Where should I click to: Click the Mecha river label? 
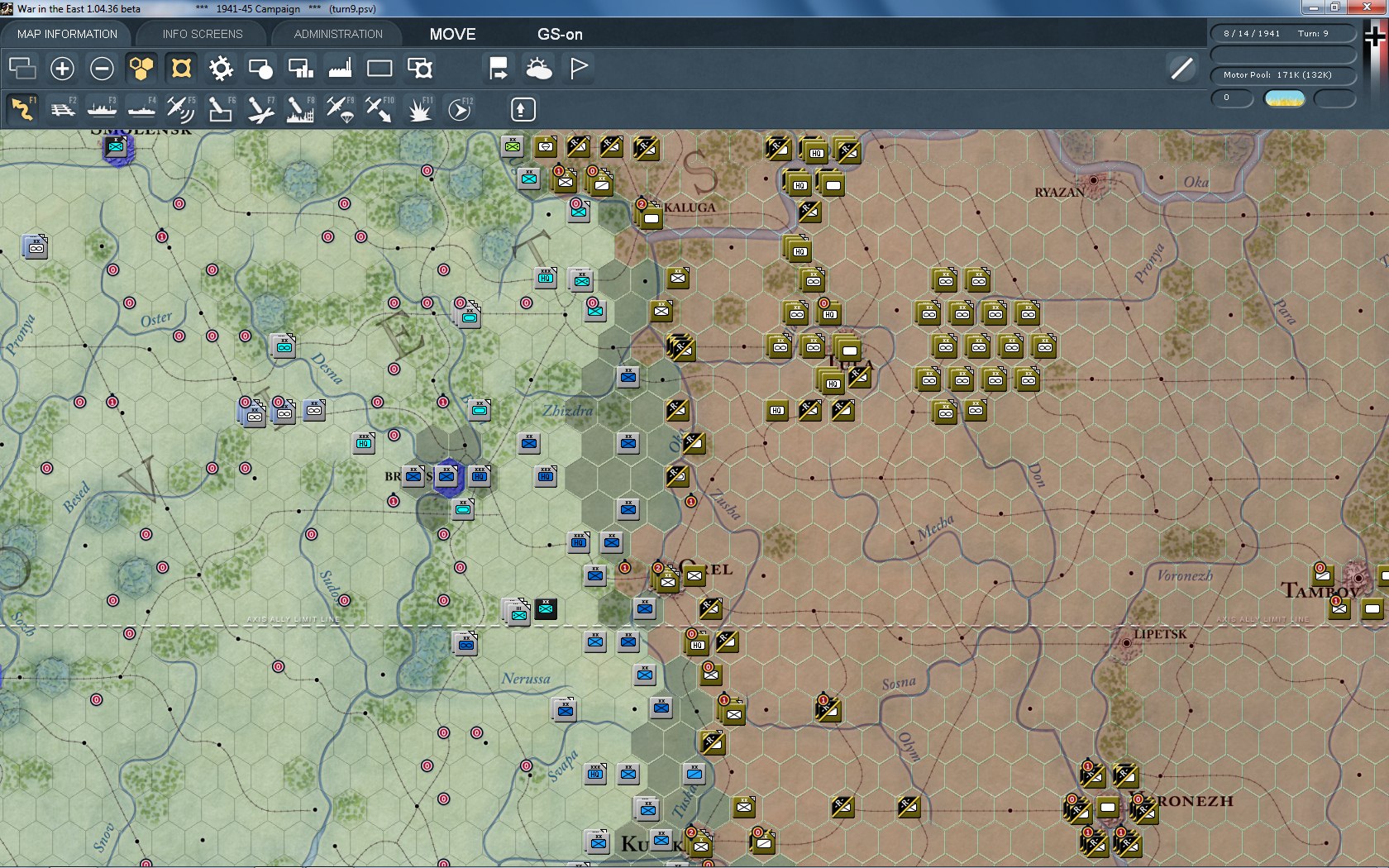[x=936, y=527]
